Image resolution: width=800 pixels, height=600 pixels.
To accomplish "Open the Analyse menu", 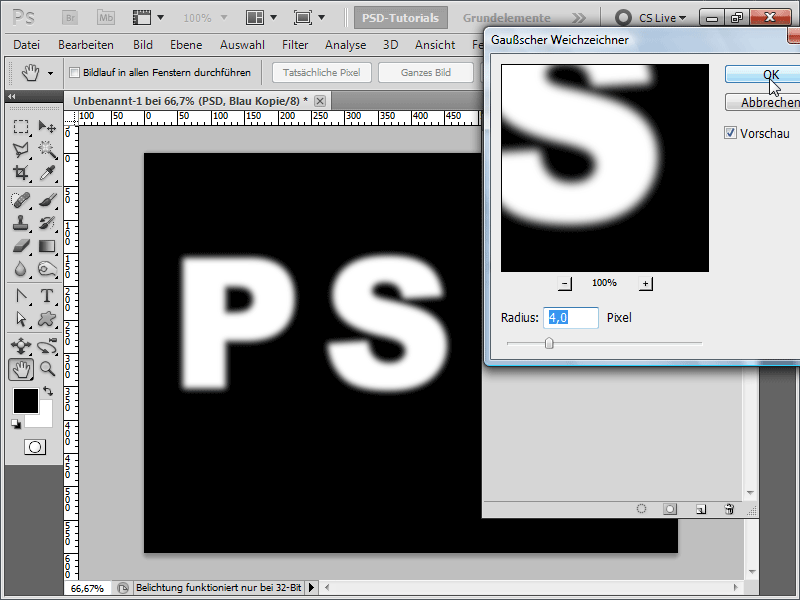I will [x=345, y=45].
